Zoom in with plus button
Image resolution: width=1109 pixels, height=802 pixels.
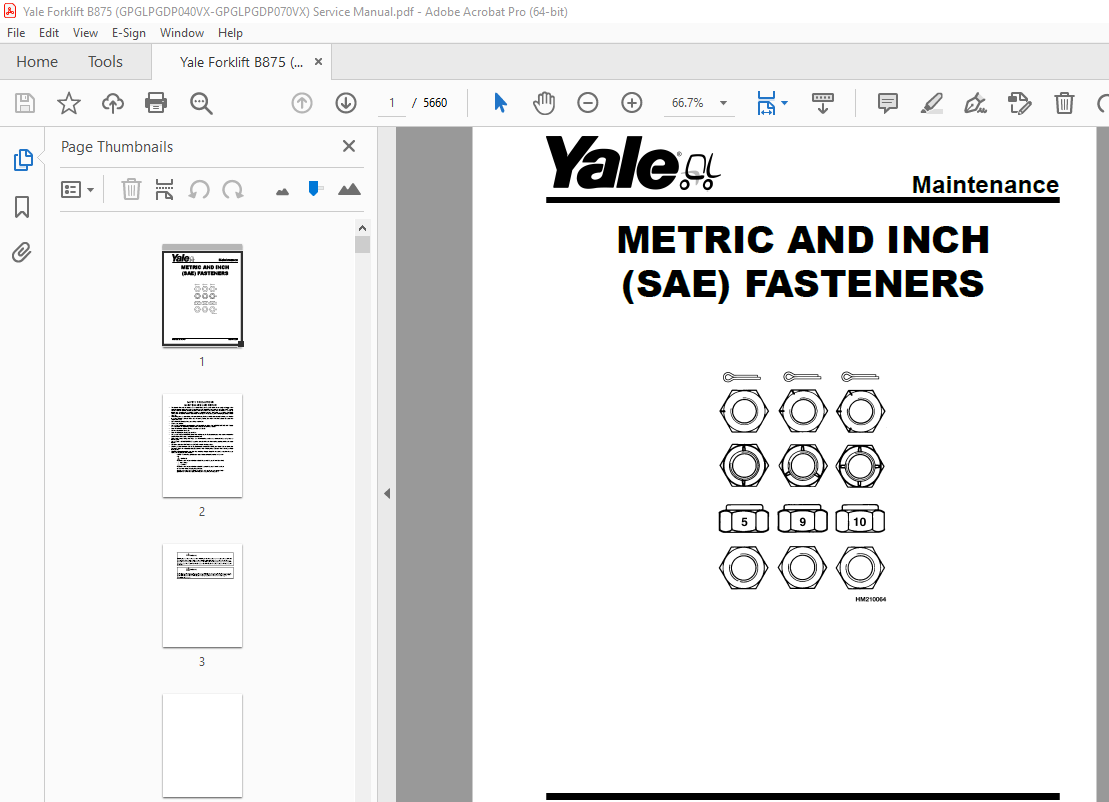632,103
